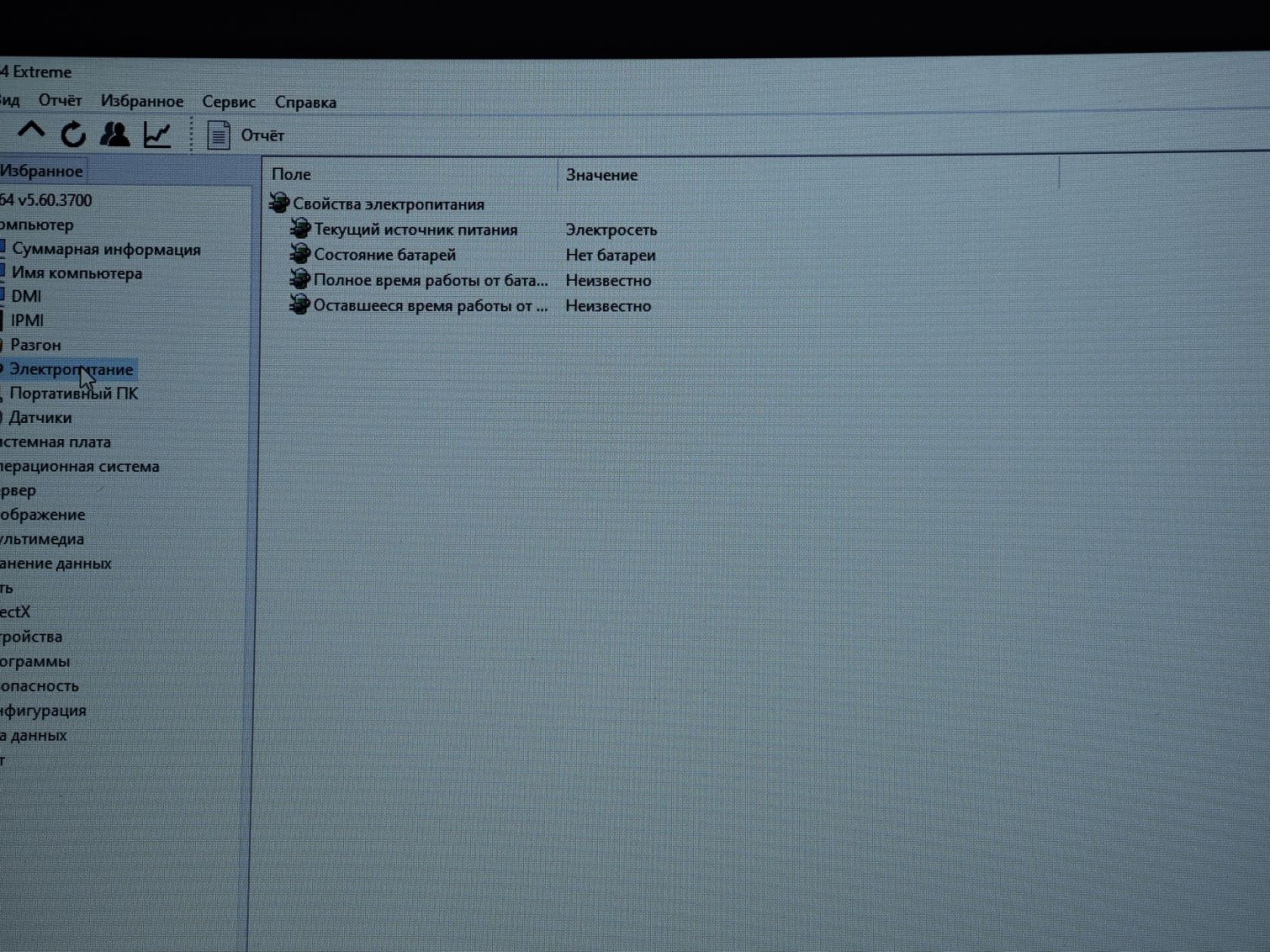This screenshot has width=1270, height=952.
Task: Select the Состояние батарей row text
Action: tap(385, 255)
